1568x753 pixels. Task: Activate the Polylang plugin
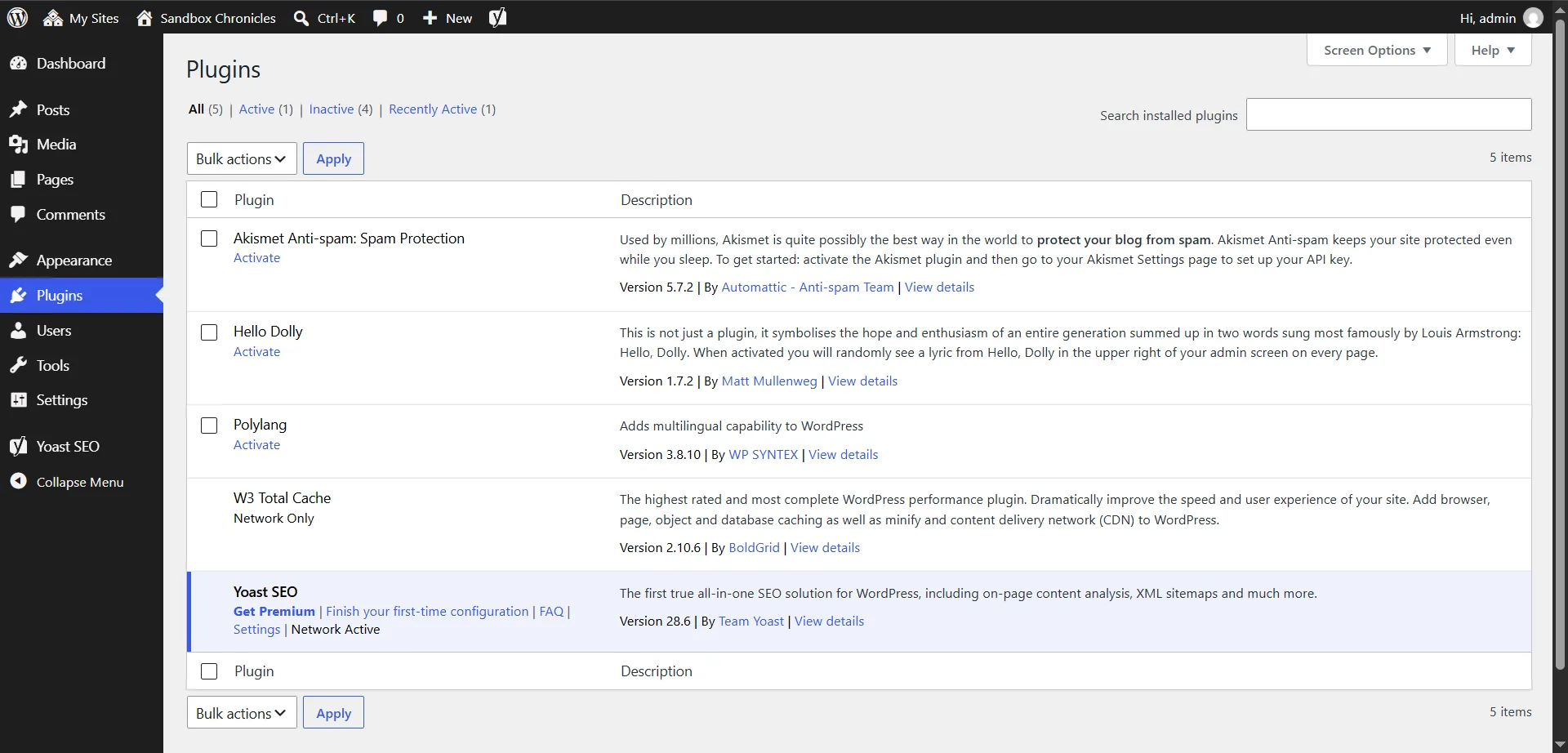pyautogui.click(x=256, y=445)
